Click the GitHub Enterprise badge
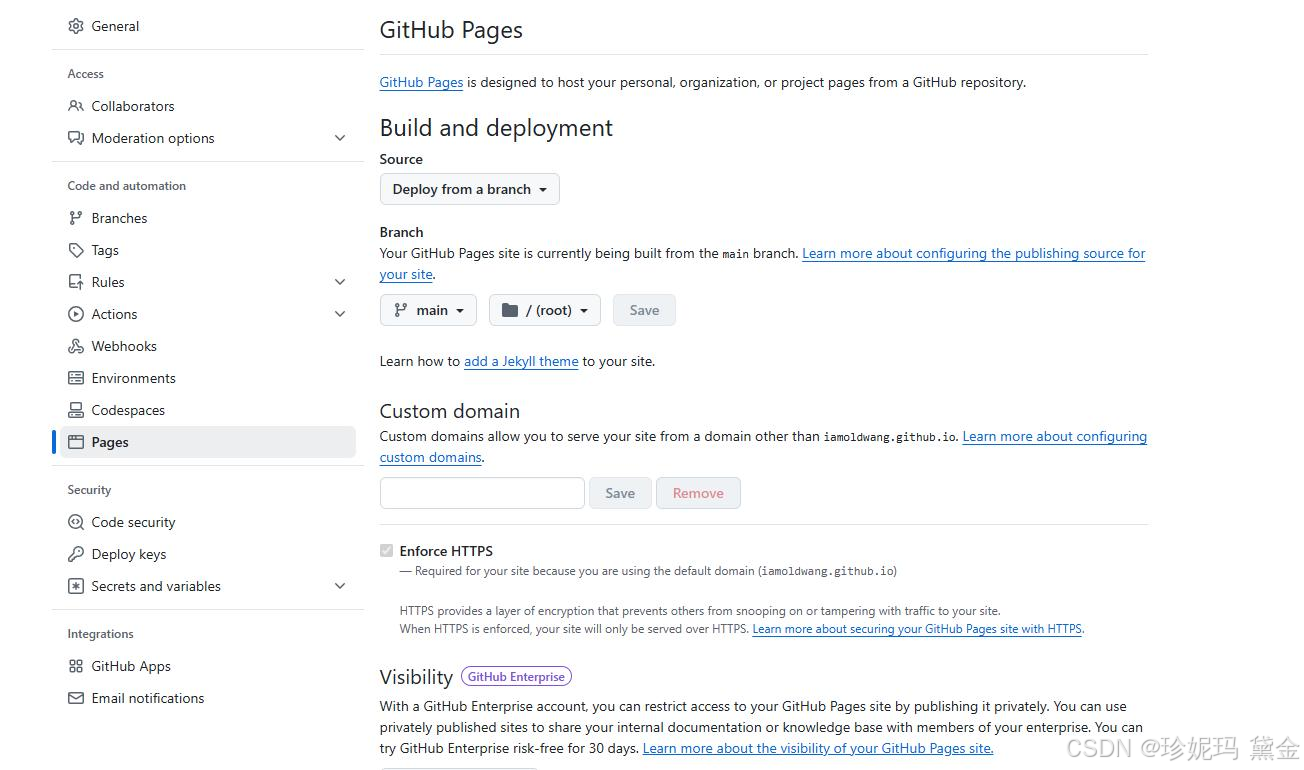Image resolution: width=1304 pixels, height=770 pixels. coord(516,677)
